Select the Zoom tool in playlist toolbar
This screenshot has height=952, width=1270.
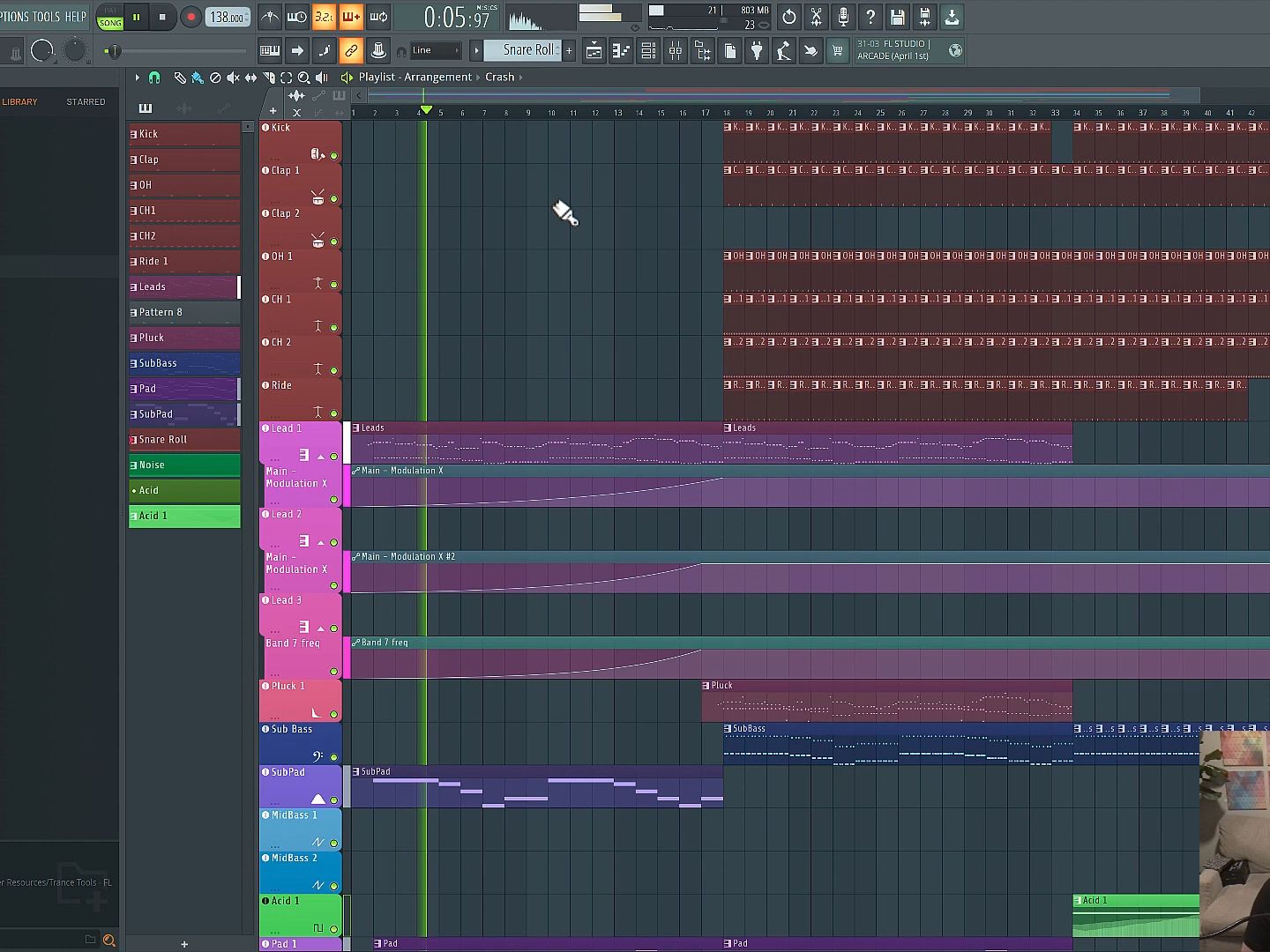304,78
